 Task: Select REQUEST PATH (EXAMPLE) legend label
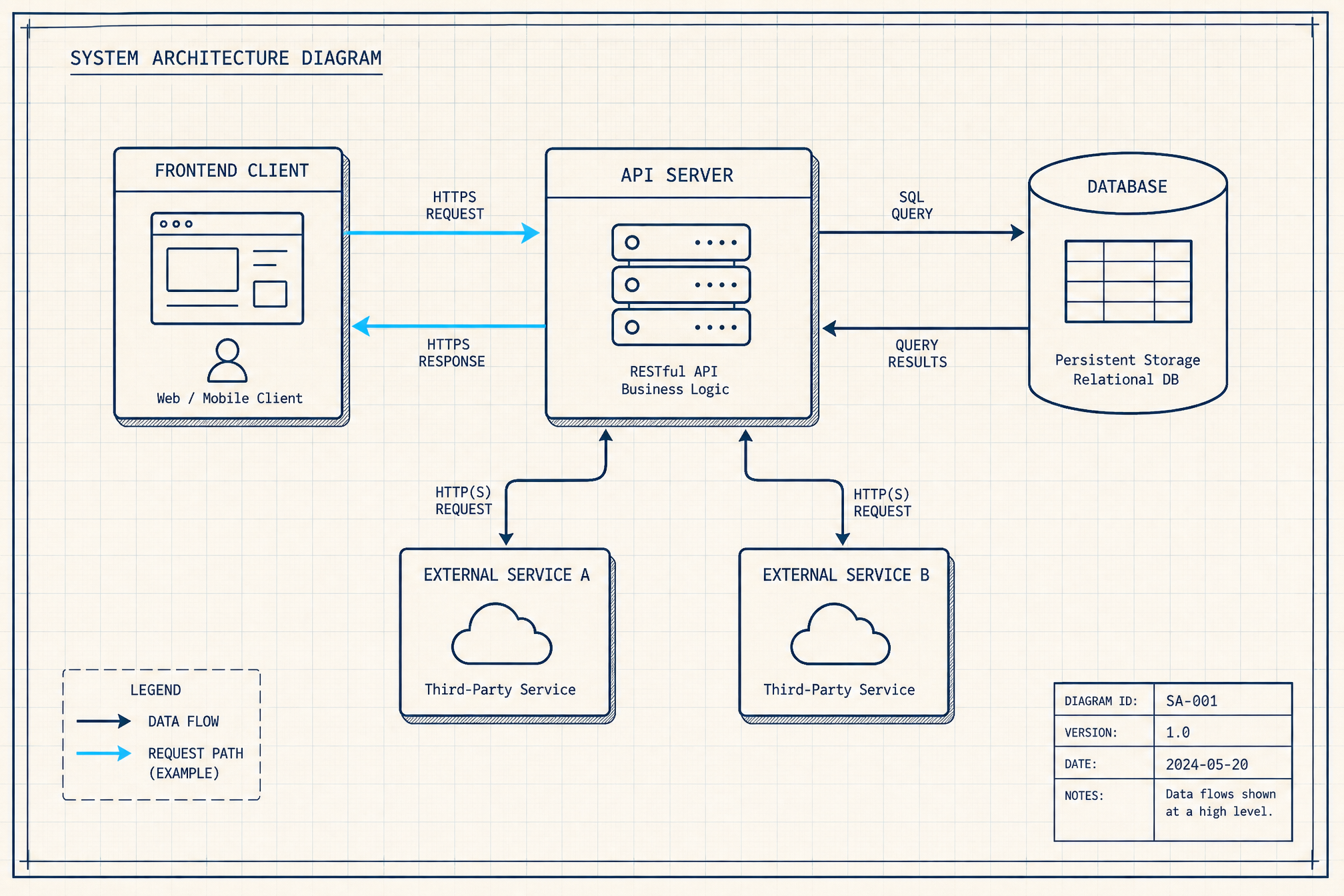(x=195, y=763)
